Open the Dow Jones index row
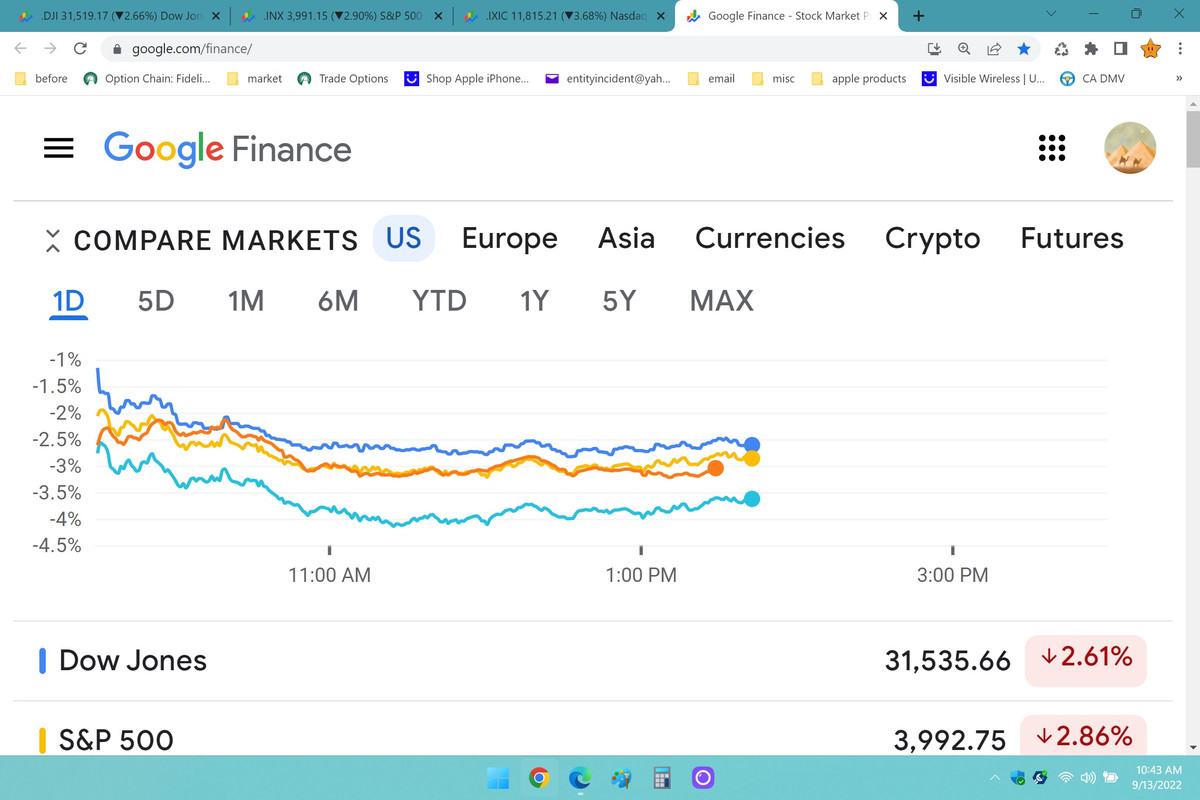 coord(592,660)
